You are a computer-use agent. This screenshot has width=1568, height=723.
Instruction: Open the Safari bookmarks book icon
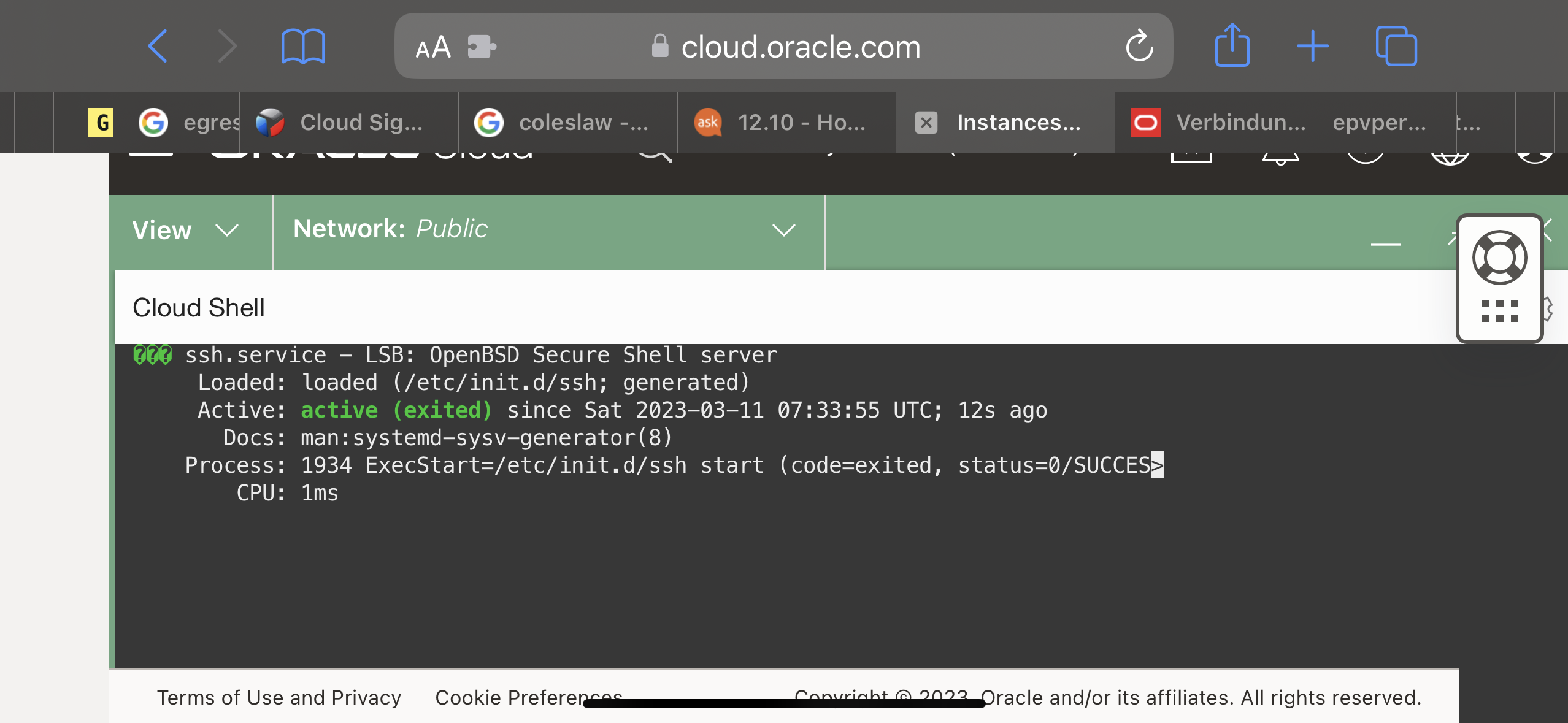(302, 46)
